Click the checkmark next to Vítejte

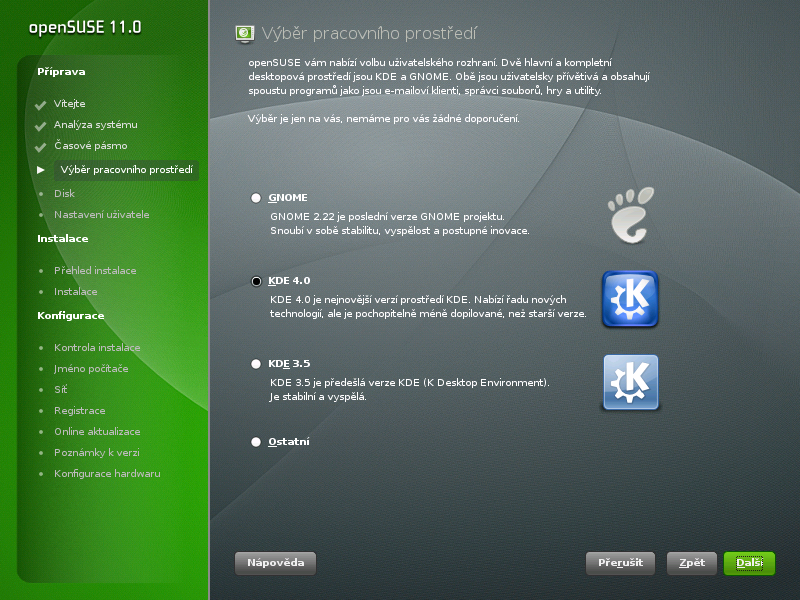click(41, 105)
